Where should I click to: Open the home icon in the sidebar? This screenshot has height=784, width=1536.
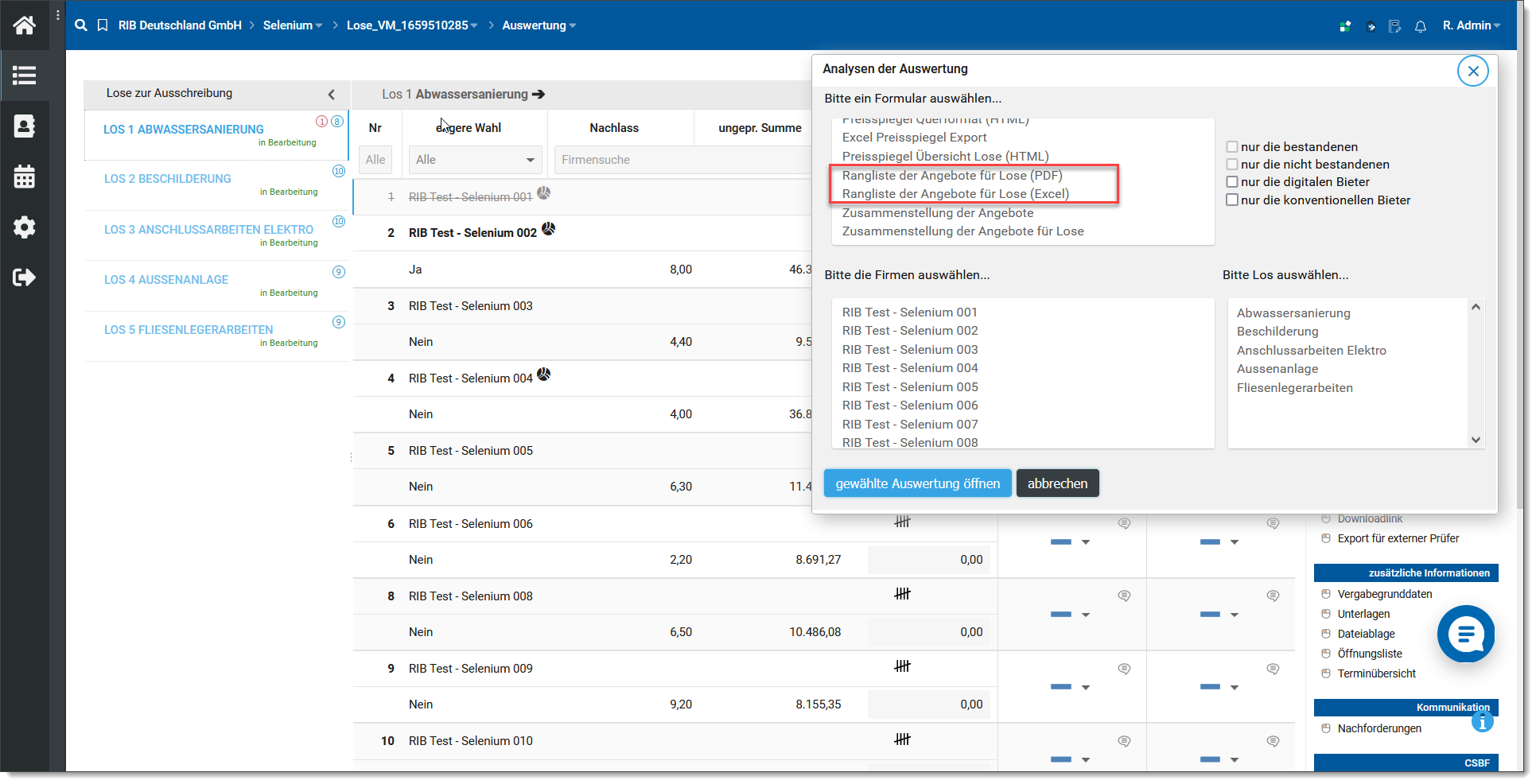click(x=24, y=25)
